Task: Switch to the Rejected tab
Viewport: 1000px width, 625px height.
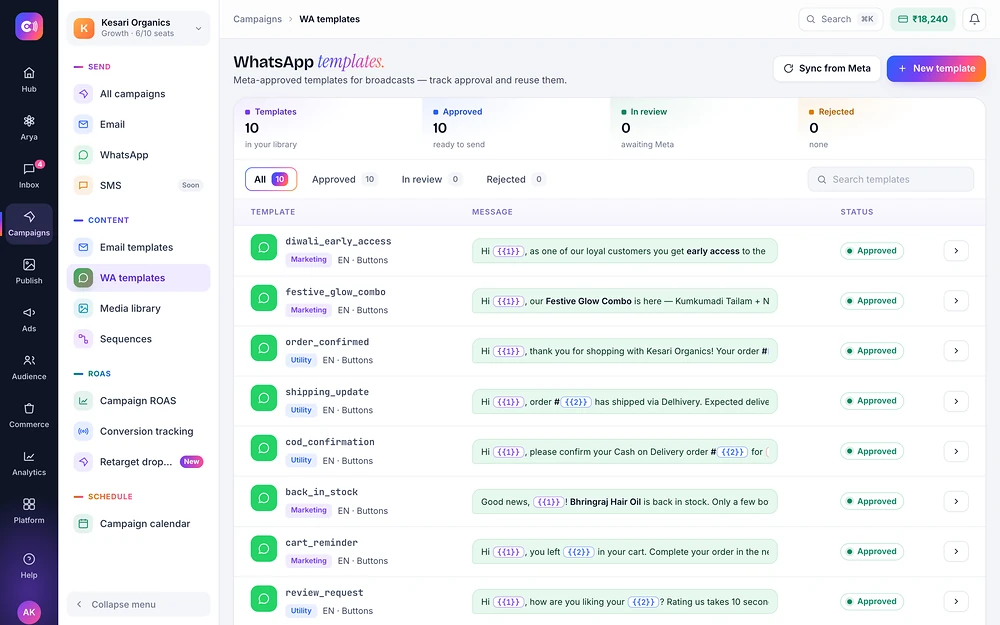Action: [515, 179]
